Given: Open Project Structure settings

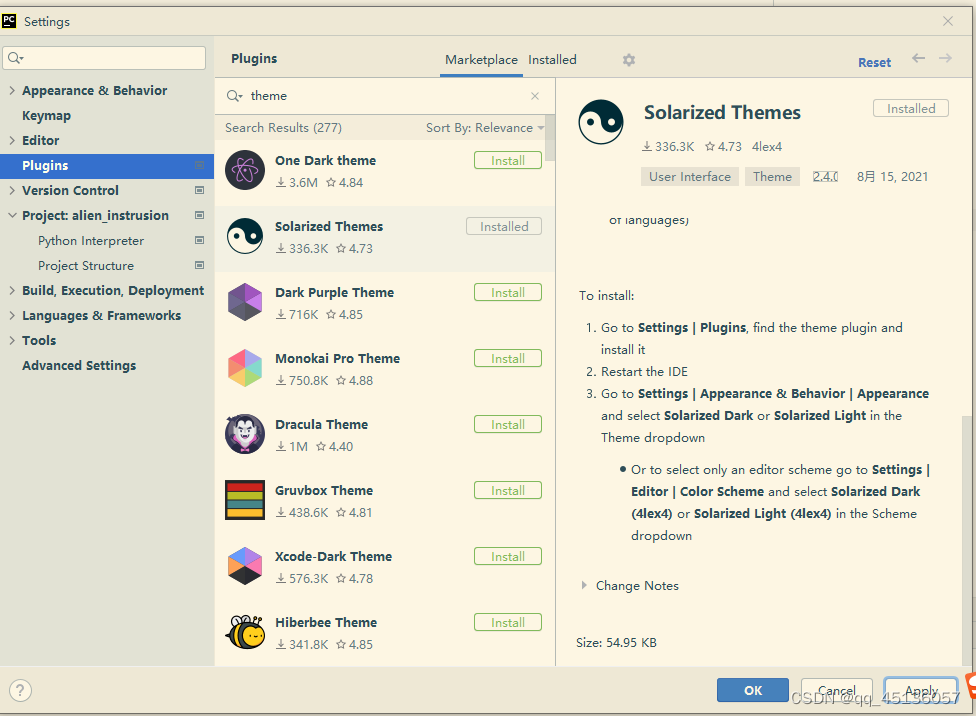Looking at the screenshot, I should click(x=86, y=265).
